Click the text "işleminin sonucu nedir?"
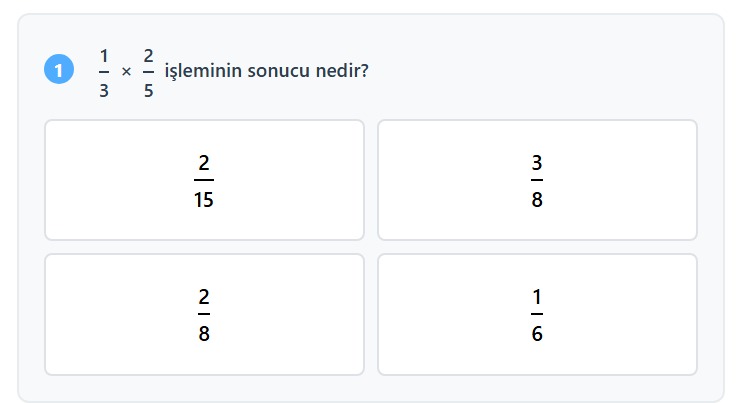The height and width of the screenshot is (403, 740). [x=266, y=72]
